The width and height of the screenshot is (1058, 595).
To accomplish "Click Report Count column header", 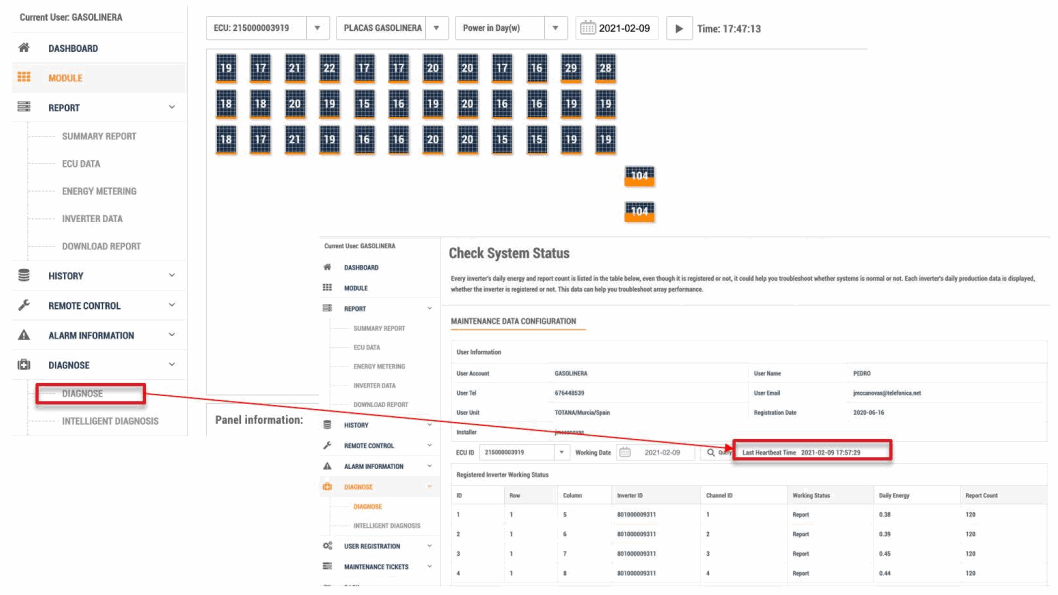I will tap(981, 495).
